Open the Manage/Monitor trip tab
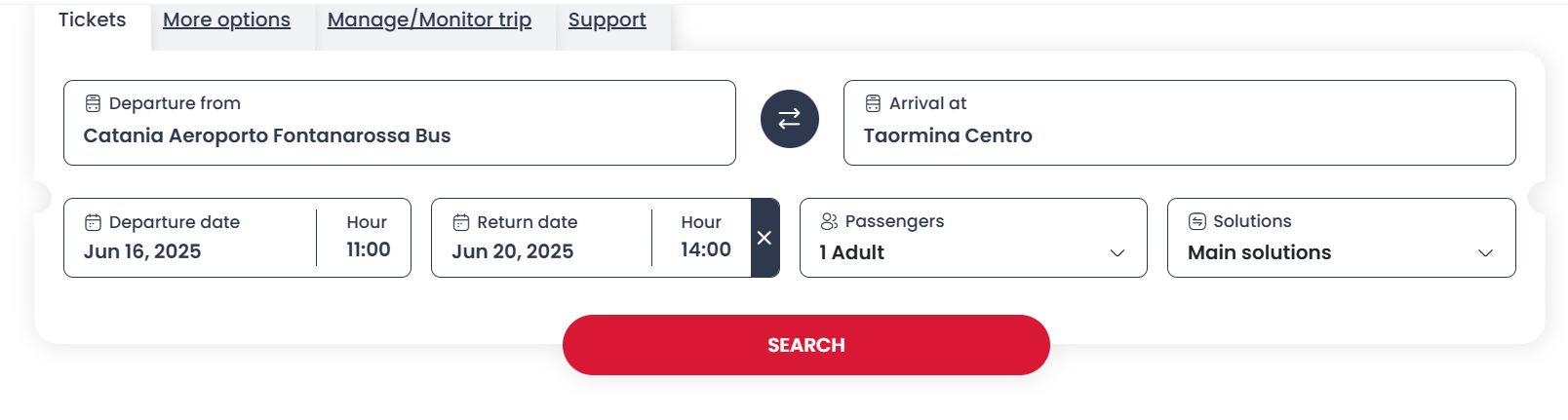This screenshot has height=420, width=1568. (429, 20)
